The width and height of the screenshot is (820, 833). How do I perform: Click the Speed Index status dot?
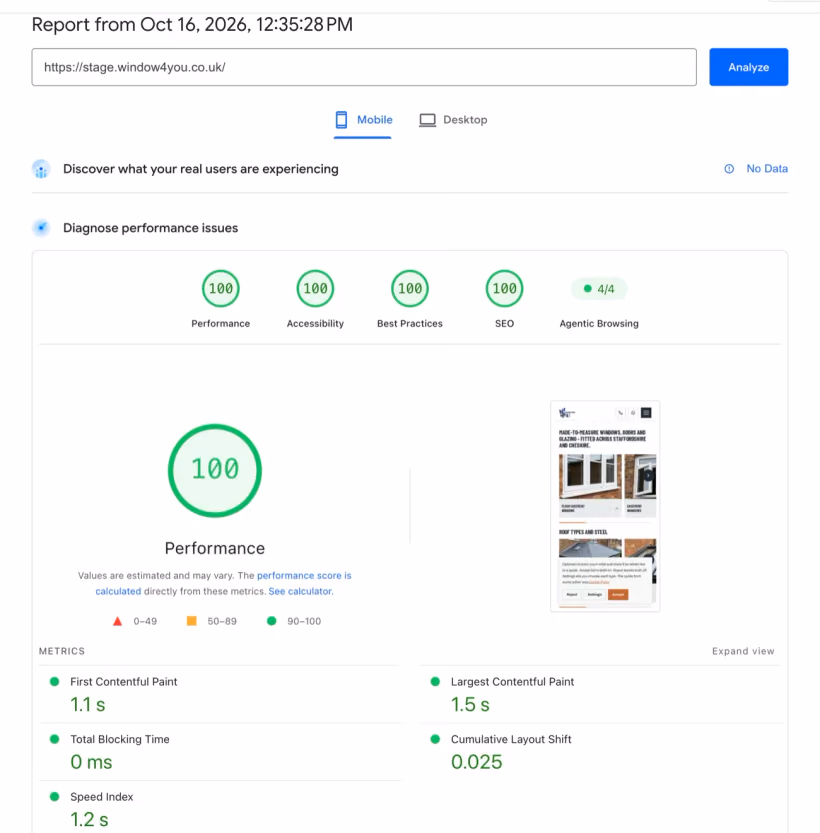point(54,796)
